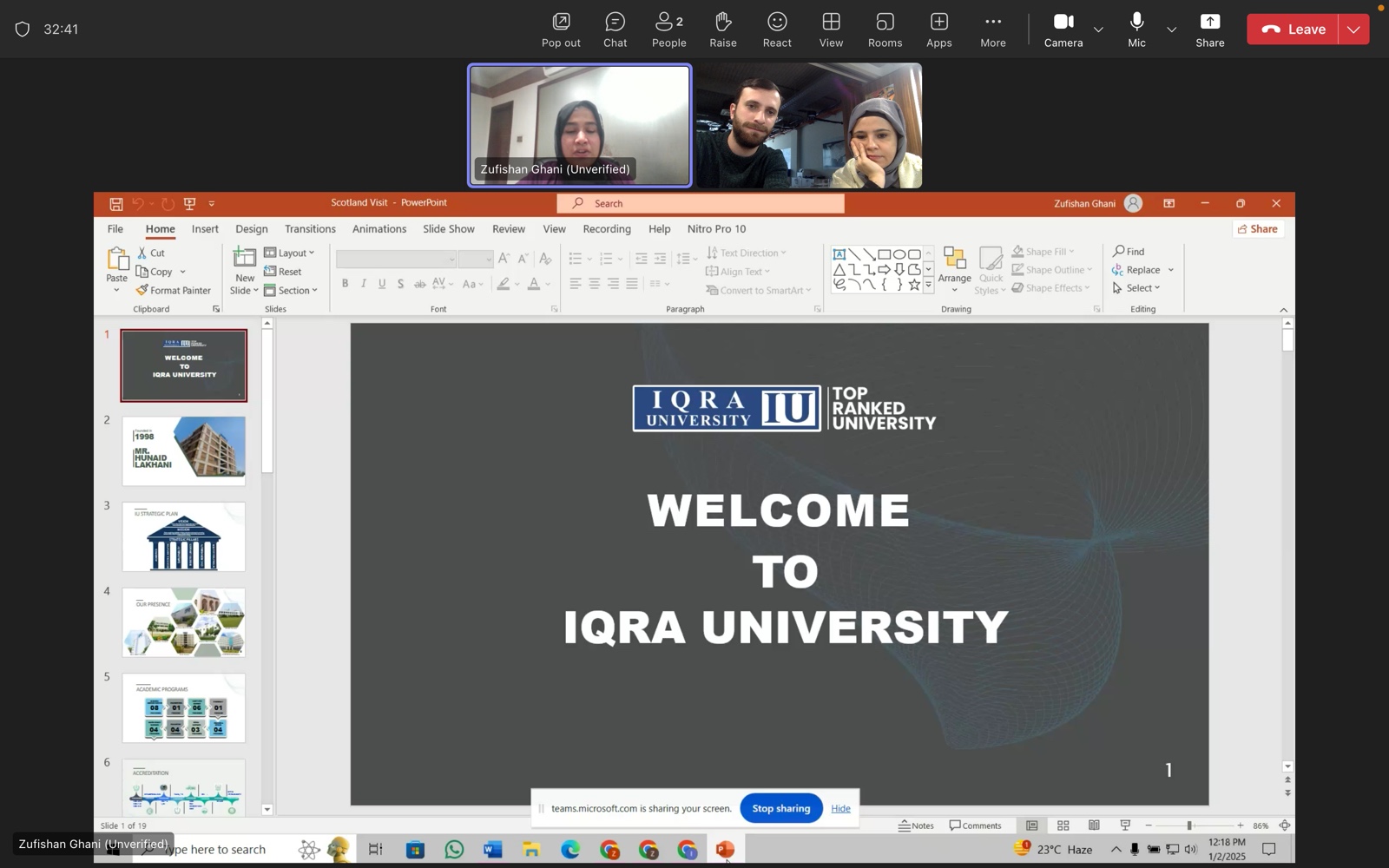Image resolution: width=1389 pixels, height=868 pixels.
Task: Toggle the Mic mute state
Action: tap(1136, 30)
